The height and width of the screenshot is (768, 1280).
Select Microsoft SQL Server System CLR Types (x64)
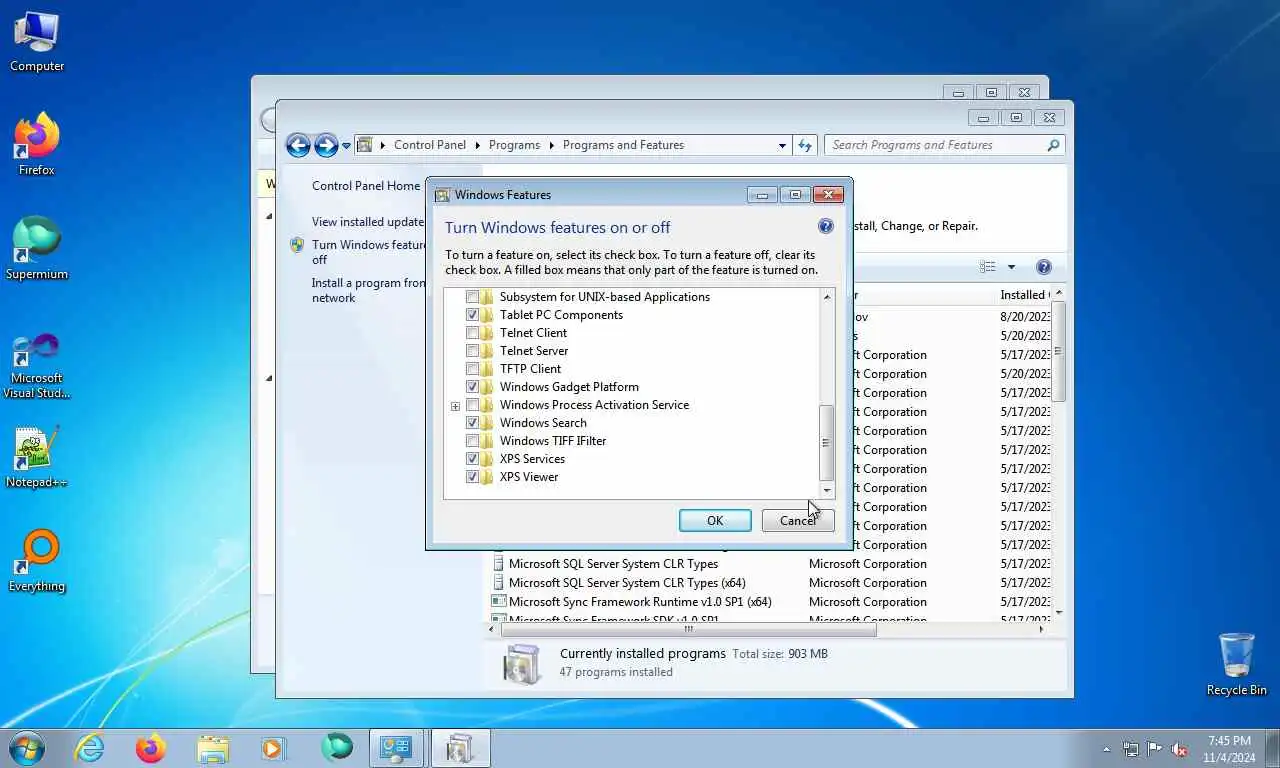click(x=627, y=583)
